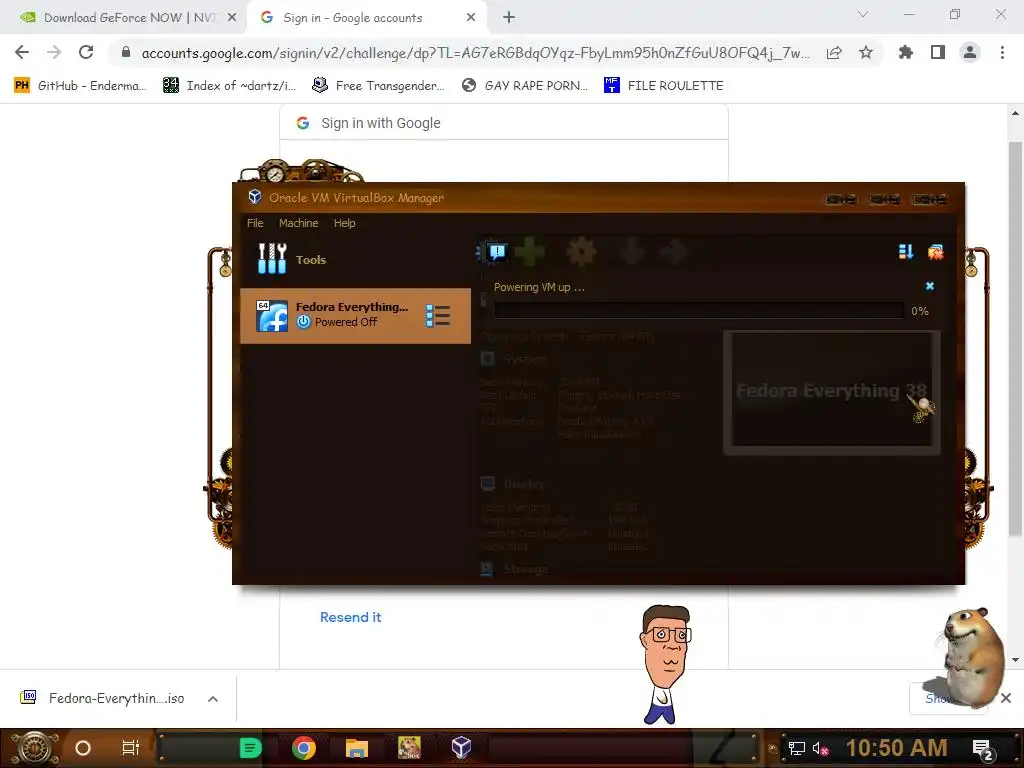Open a new Chrome tab

point(509,18)
